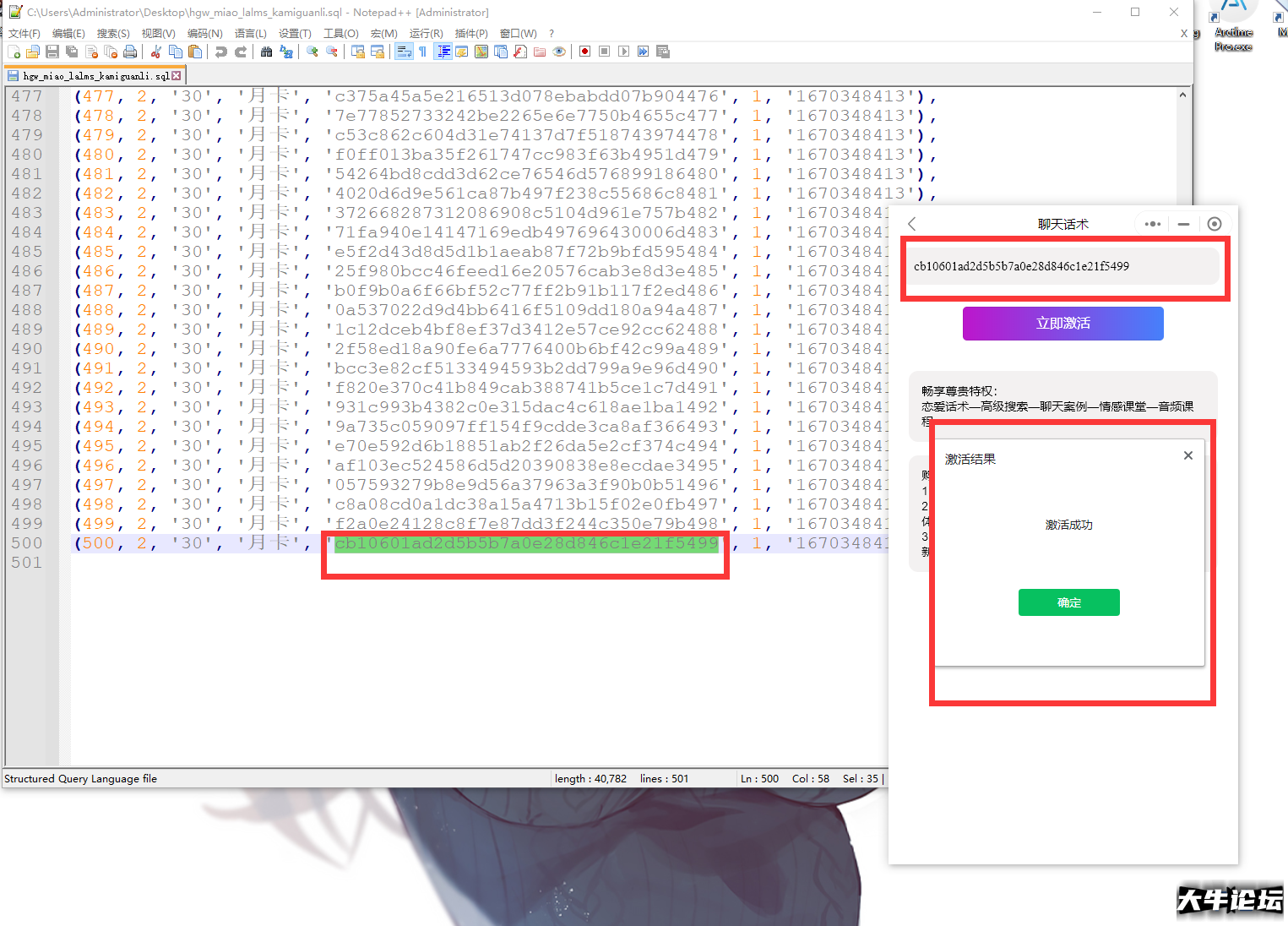The image size is (1288, 926).
Task: Click the 立即激活 button
Action: coord(1063,324)
